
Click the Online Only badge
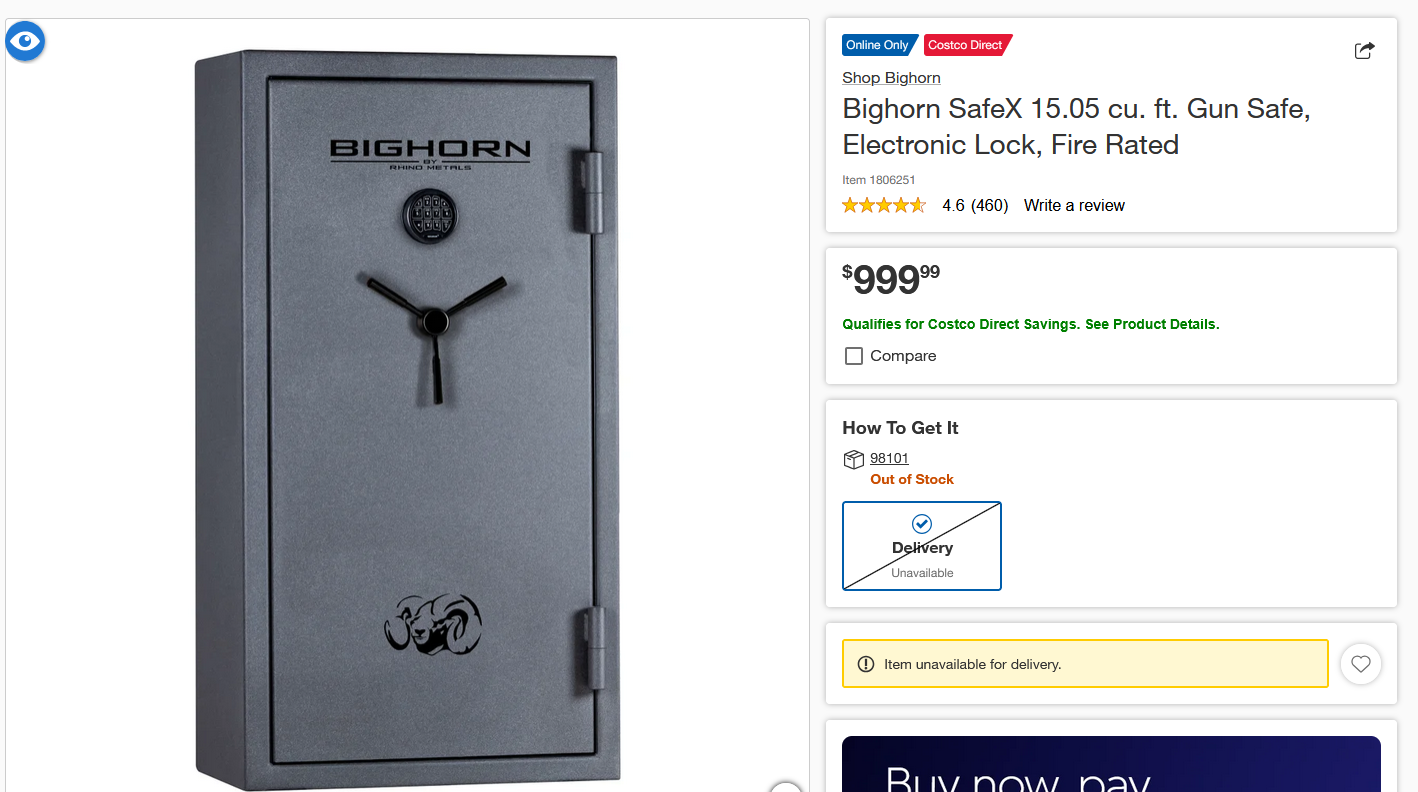point(879,45)
